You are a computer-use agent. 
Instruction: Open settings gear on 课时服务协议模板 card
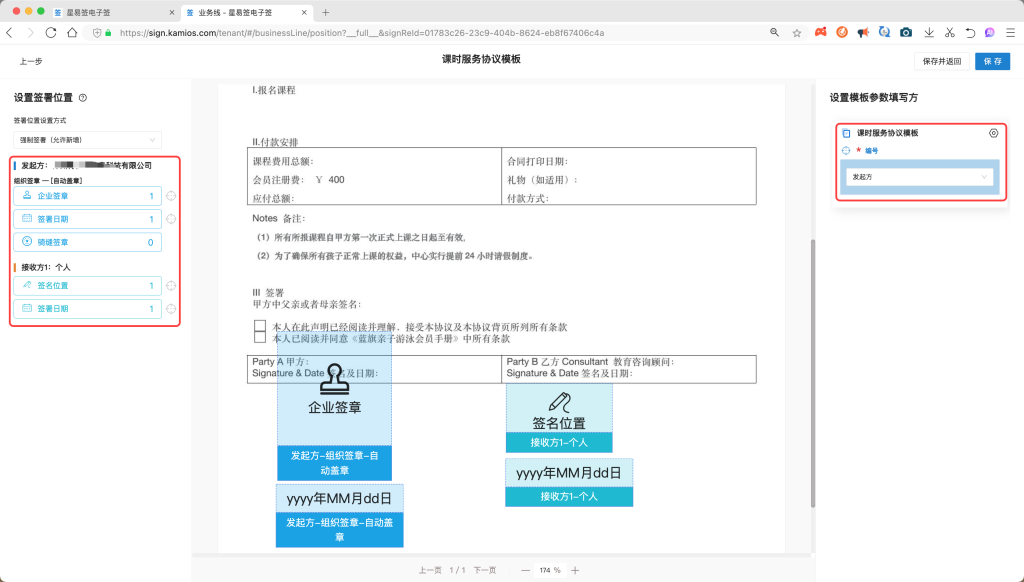tap(993, 133)
